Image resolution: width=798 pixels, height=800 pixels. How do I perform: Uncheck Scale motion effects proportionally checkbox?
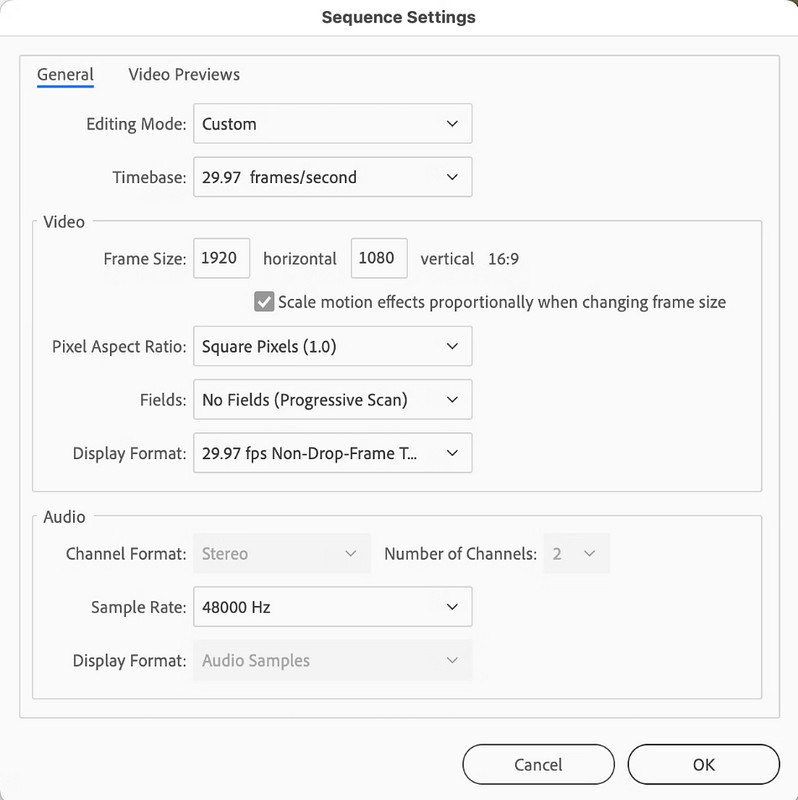point(264,302)
